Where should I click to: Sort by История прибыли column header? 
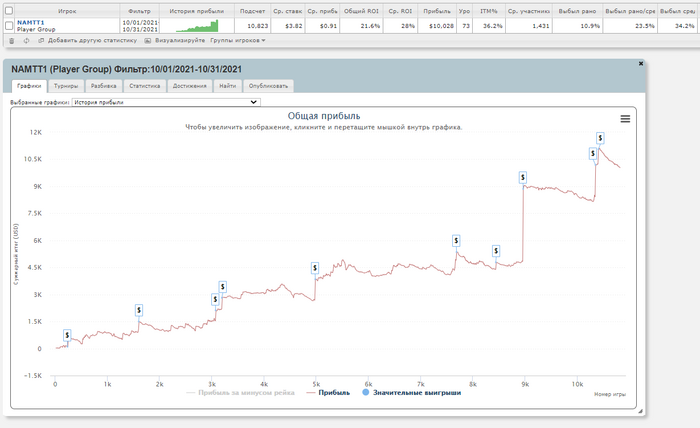196,11
